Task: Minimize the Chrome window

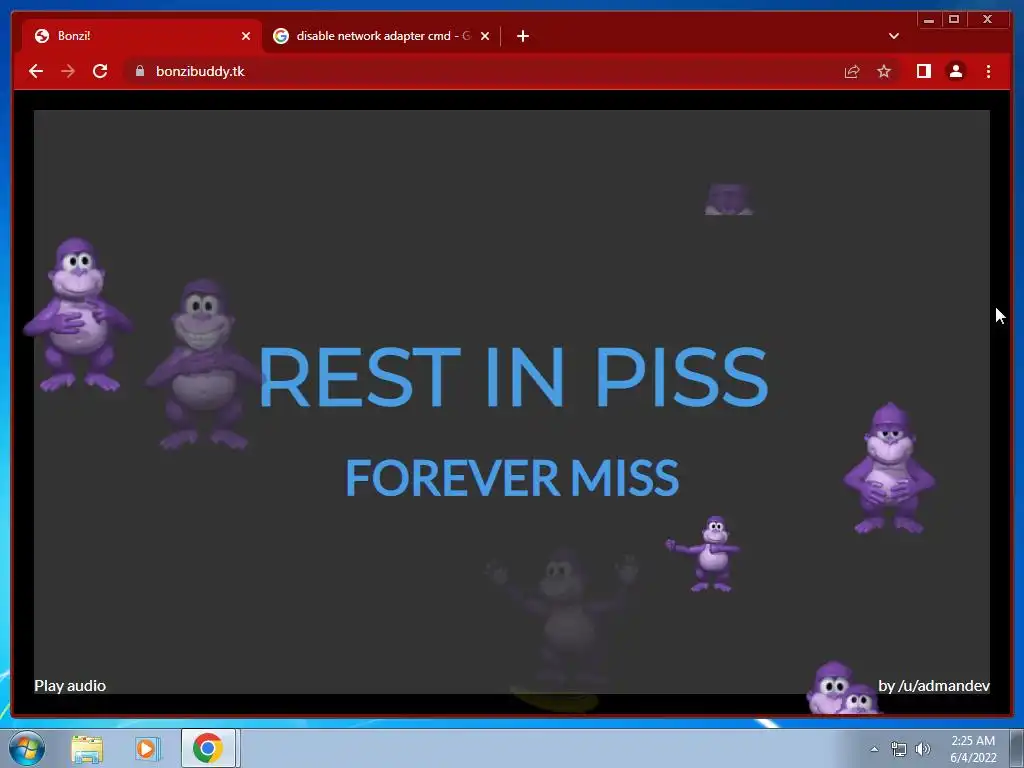Action: [929, 20]
